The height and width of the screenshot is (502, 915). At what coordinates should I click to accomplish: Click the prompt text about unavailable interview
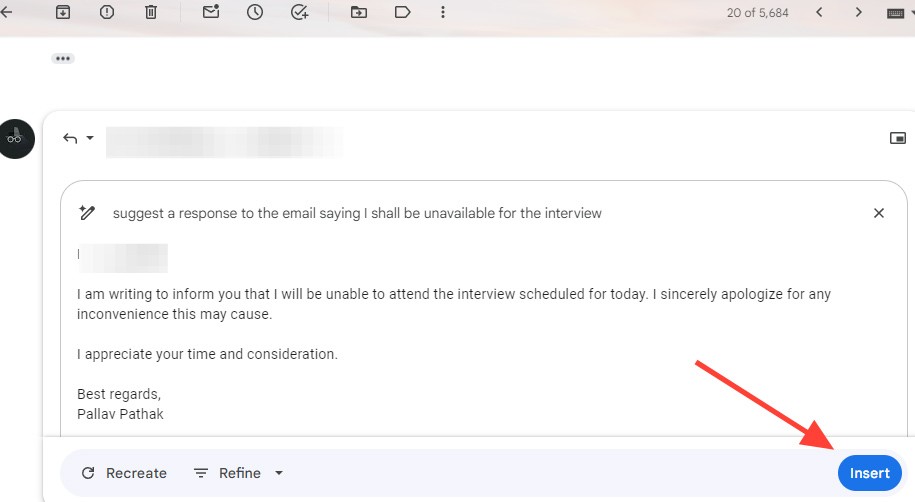[x=357, y=213]
